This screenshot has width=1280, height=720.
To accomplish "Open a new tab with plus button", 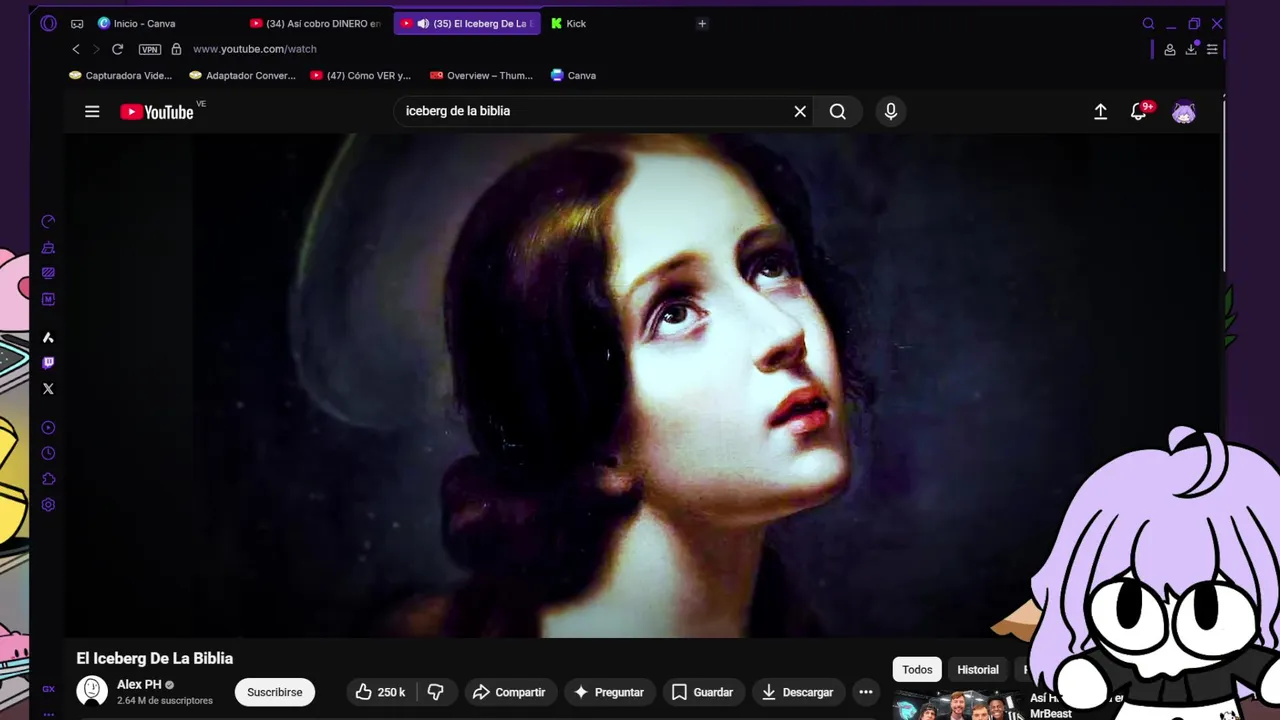I will tap(702, 23).
